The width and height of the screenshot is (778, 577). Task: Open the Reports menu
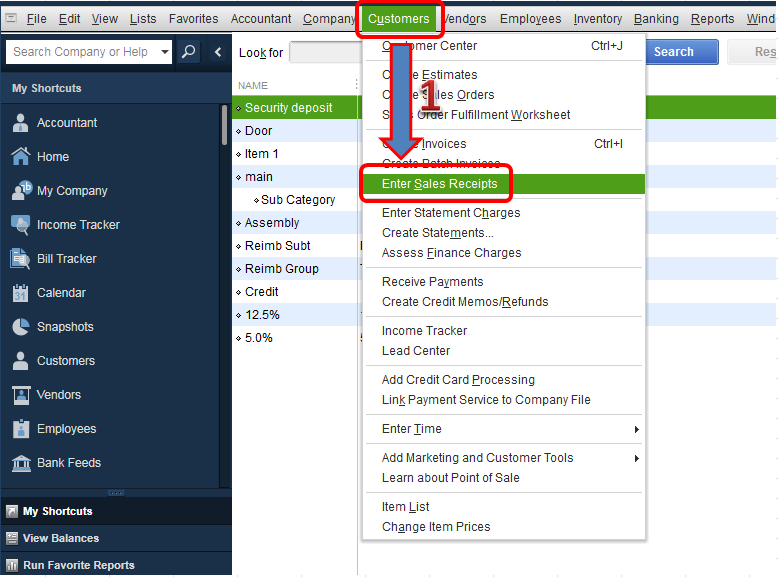pyautogui.click(x=713, y=19)
